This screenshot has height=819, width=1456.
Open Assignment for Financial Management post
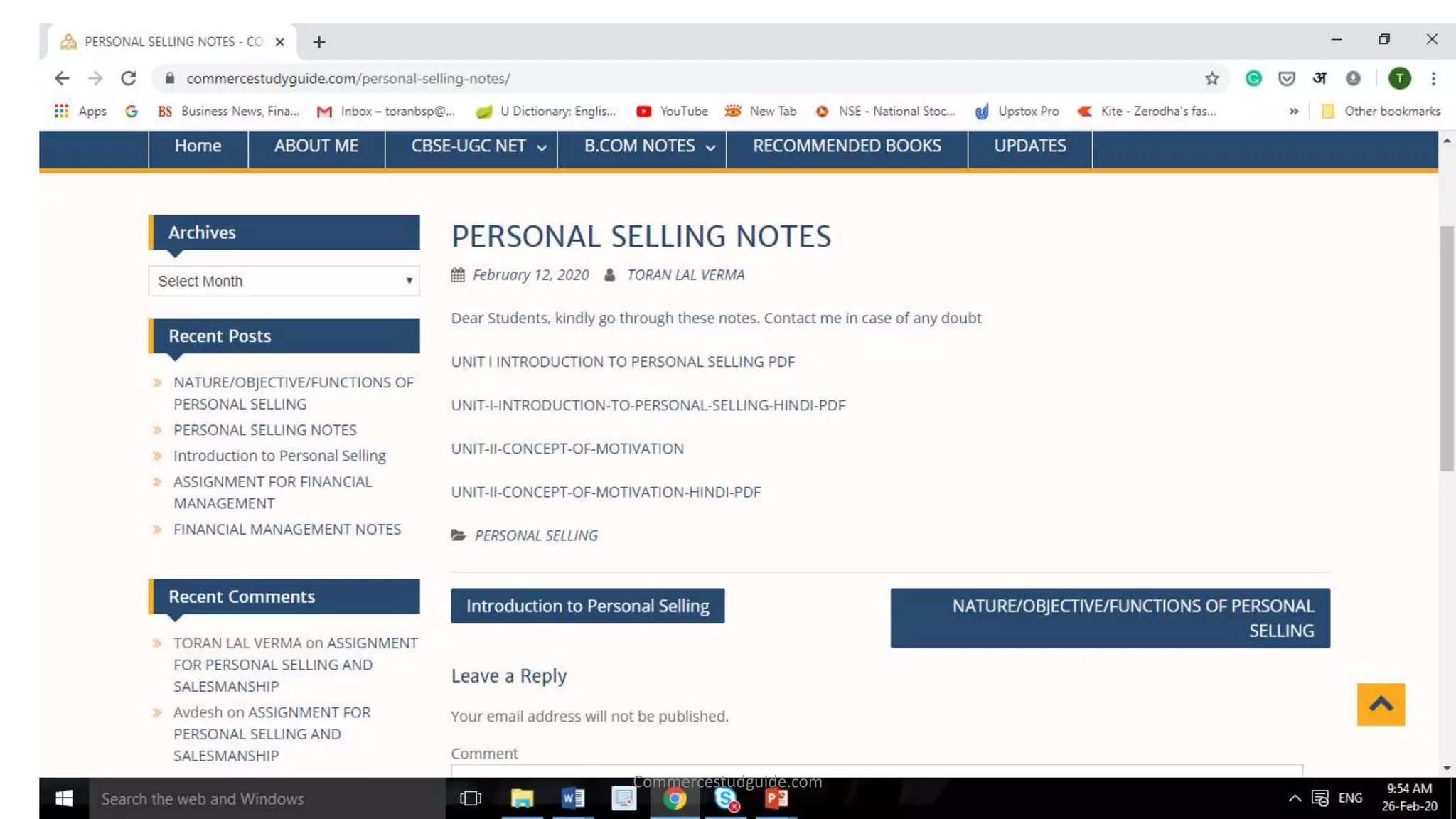273,492
